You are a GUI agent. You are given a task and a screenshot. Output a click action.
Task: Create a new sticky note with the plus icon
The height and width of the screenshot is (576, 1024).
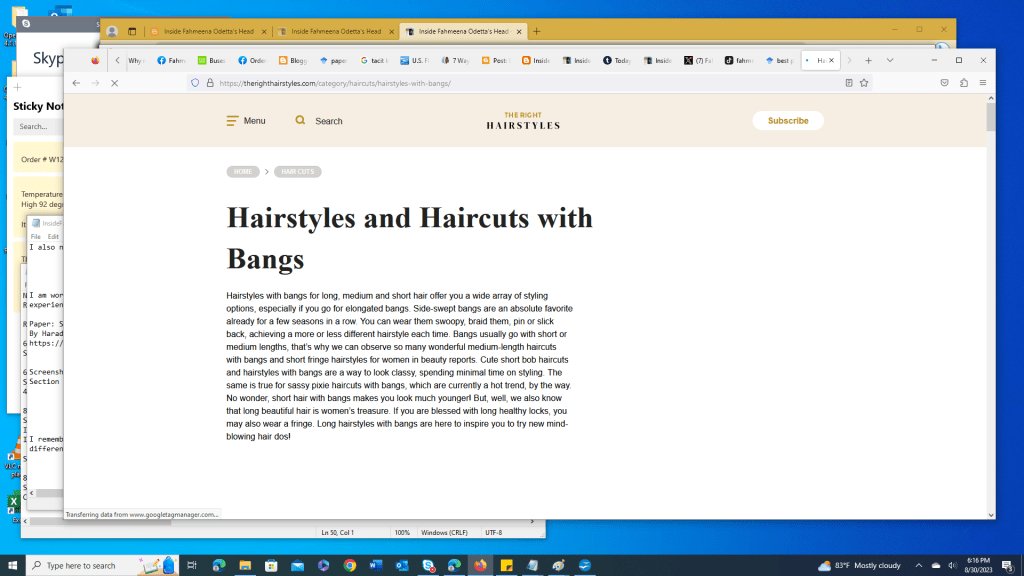[16, 87]
